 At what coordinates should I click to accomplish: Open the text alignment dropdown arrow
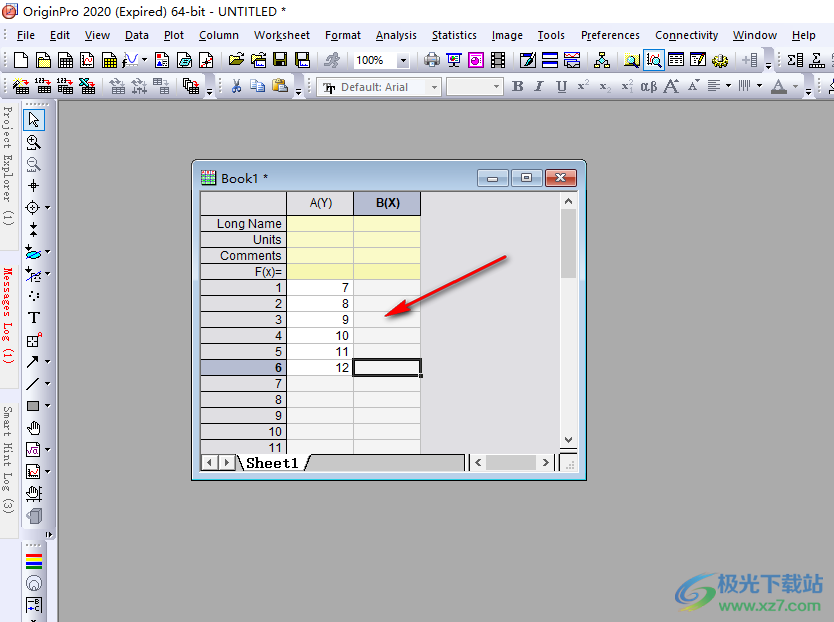[x=728, y=86]
